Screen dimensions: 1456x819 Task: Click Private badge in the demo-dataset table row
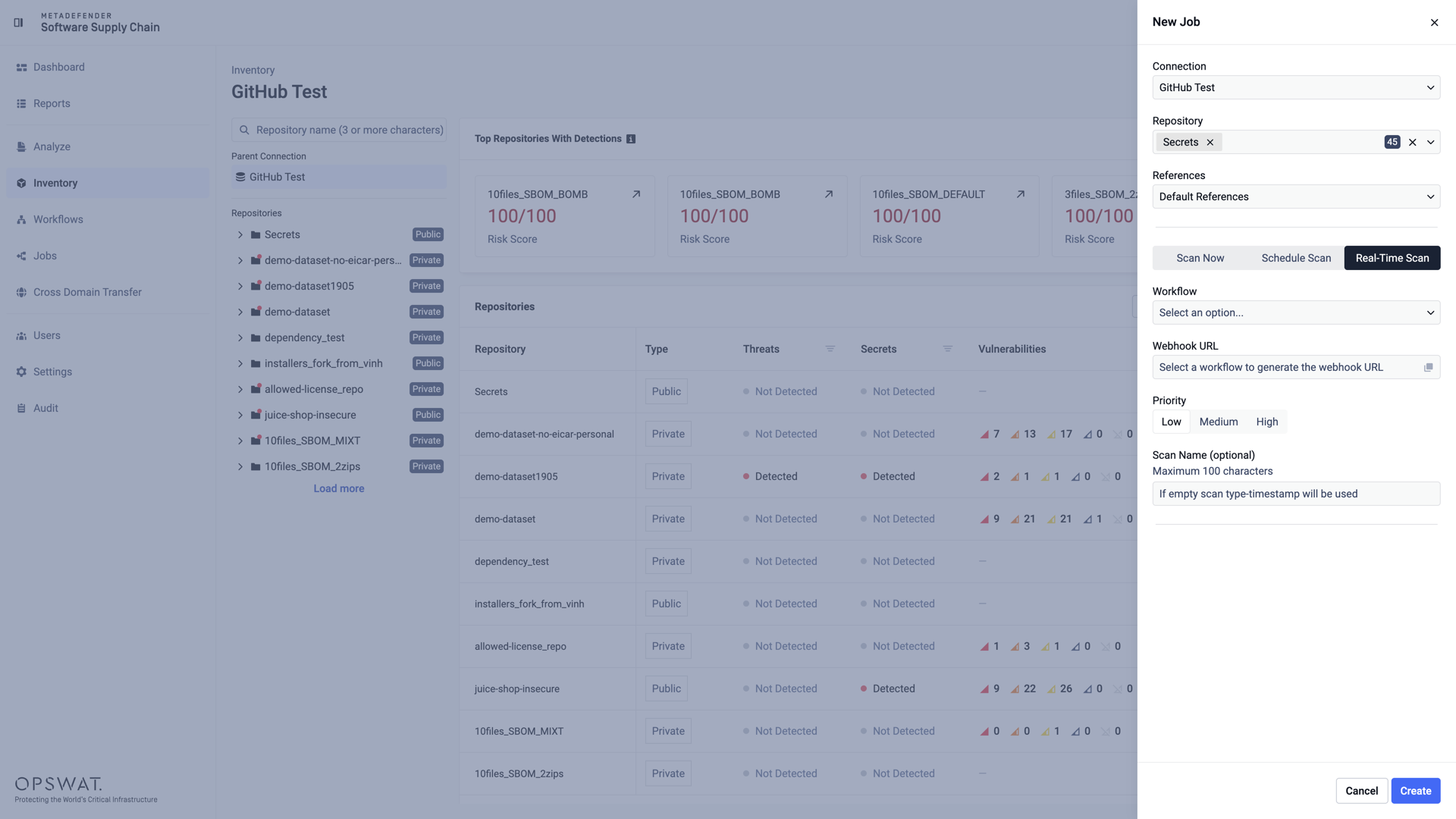coord(668,519)
